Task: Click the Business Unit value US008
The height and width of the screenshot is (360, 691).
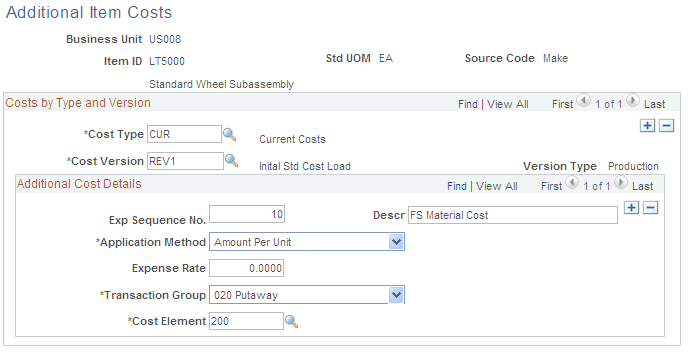Action: click(x=165, y=39)
